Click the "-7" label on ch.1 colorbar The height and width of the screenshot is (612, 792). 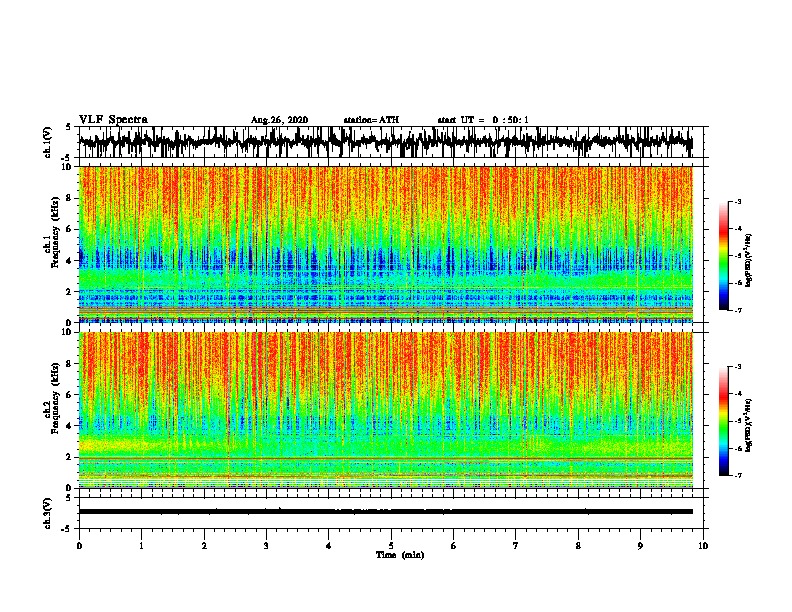737,310
